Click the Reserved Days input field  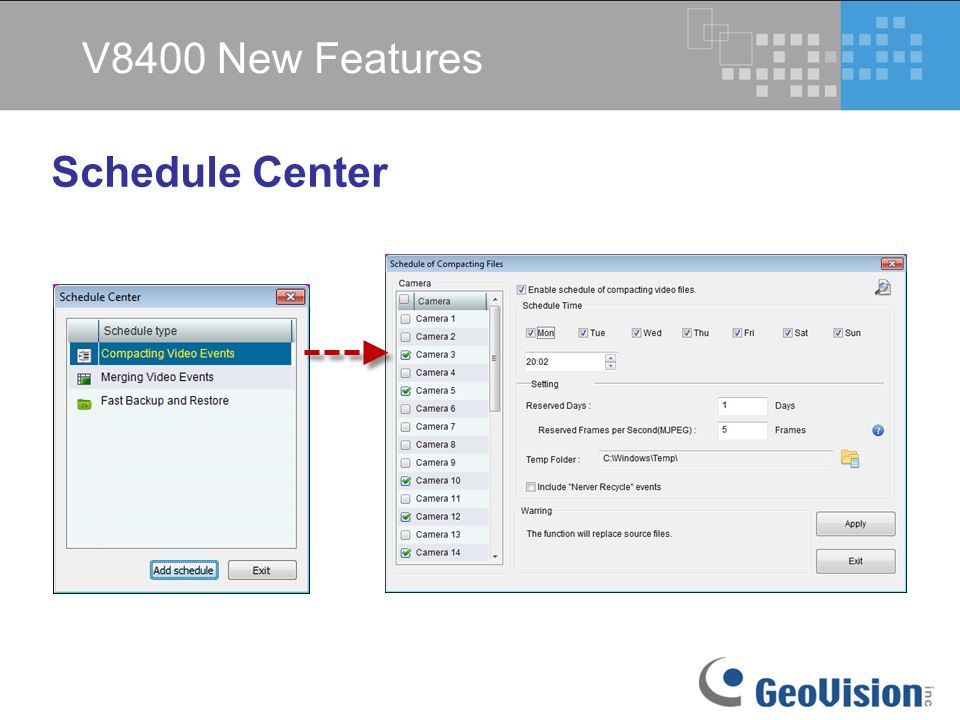[742, 406]
